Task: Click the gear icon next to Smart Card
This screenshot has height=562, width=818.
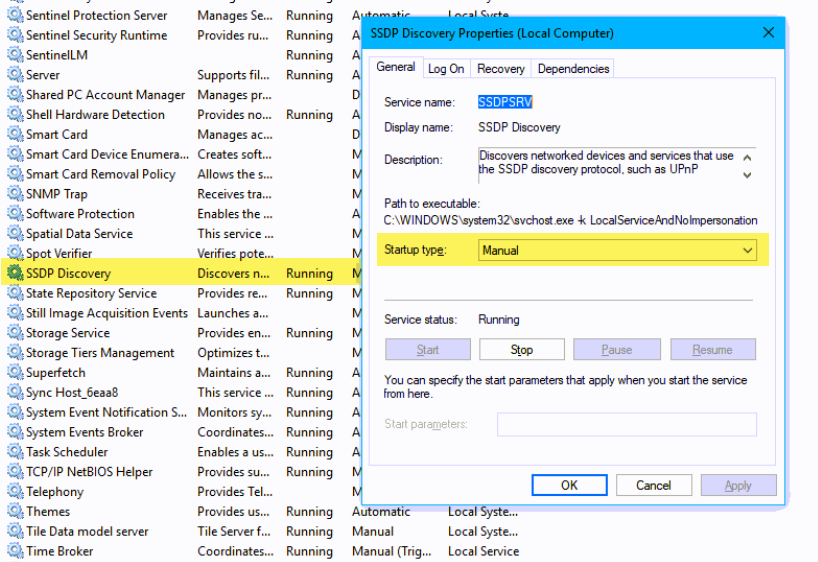Action: (15, 134)
